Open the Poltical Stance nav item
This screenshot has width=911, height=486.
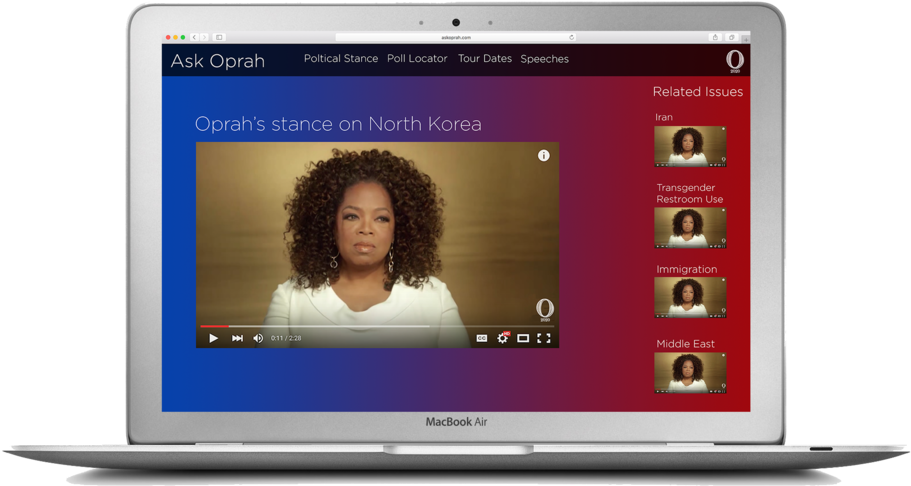(x=340, y=59)
